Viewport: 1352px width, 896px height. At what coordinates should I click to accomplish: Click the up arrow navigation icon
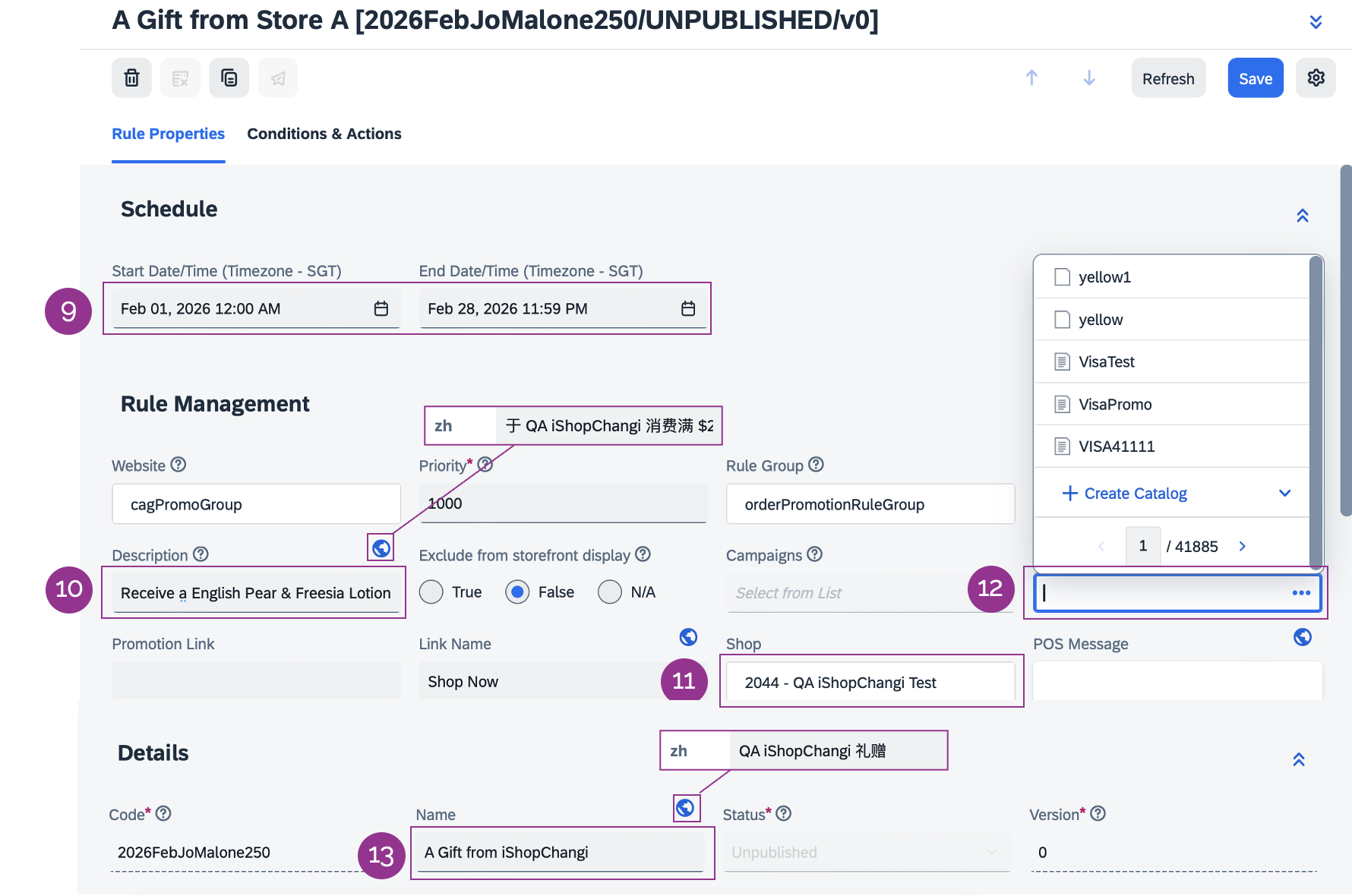click(x=1031, y=78)
